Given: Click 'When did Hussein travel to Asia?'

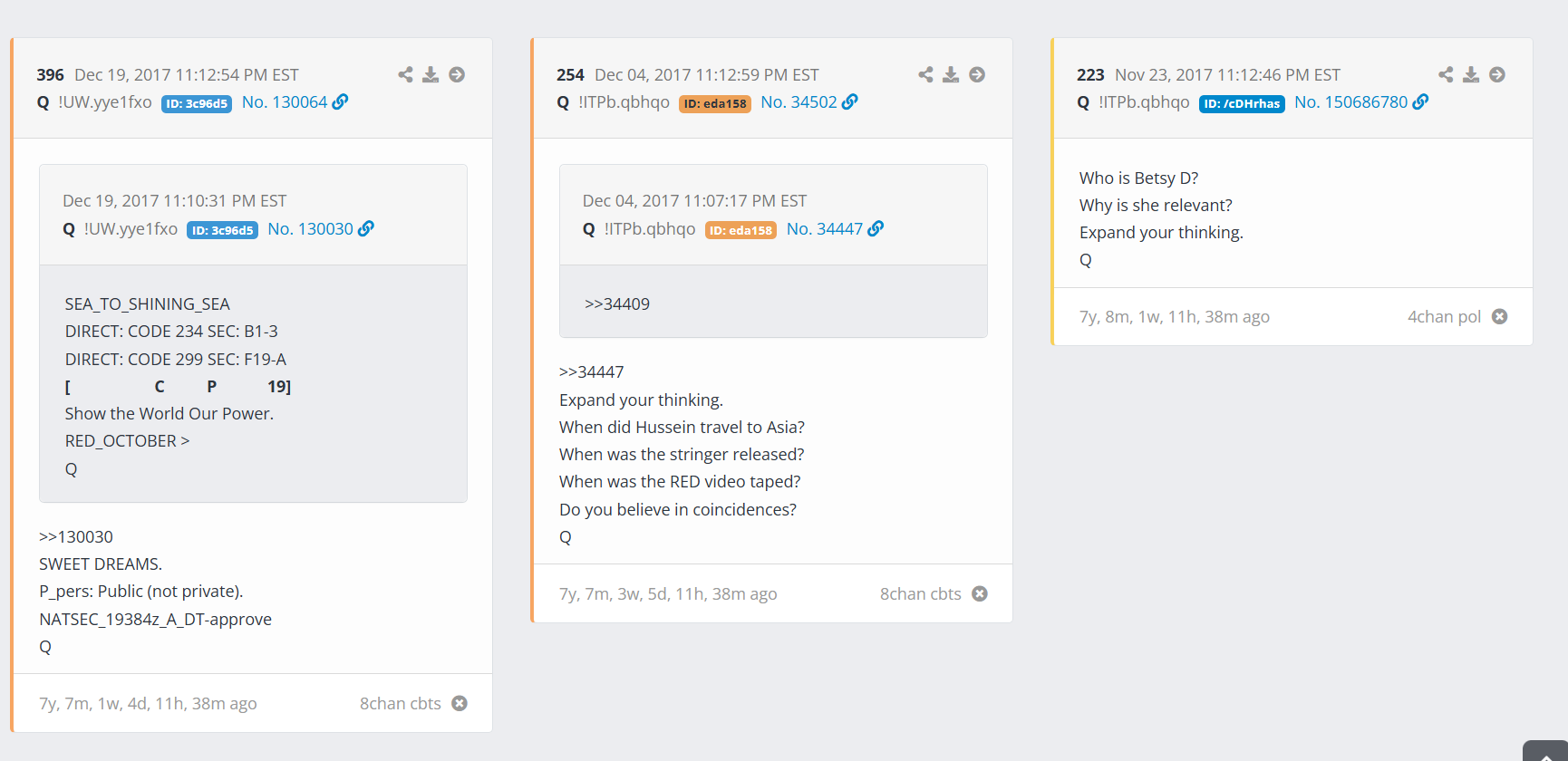Looking at the screenshot, I should click(682, 428).
